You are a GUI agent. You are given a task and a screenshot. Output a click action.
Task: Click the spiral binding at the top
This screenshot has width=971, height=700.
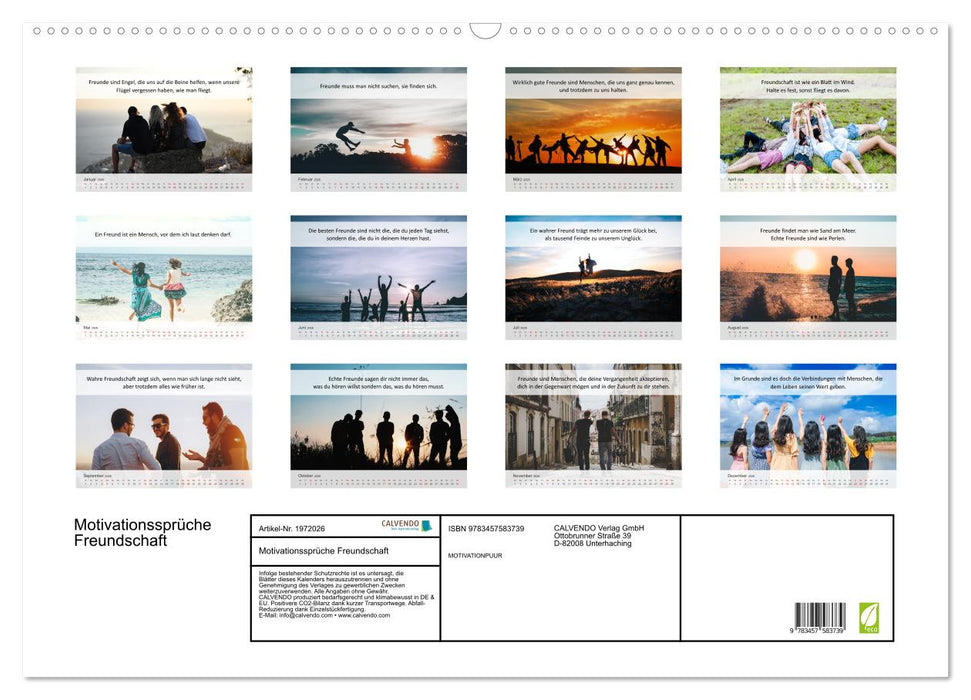click(485, 30)
